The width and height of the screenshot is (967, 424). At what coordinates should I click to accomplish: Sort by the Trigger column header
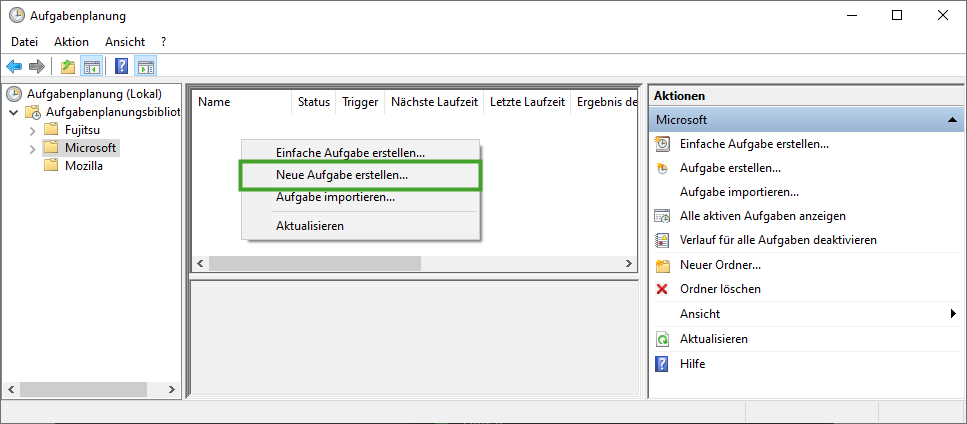(x=360, y=102)
